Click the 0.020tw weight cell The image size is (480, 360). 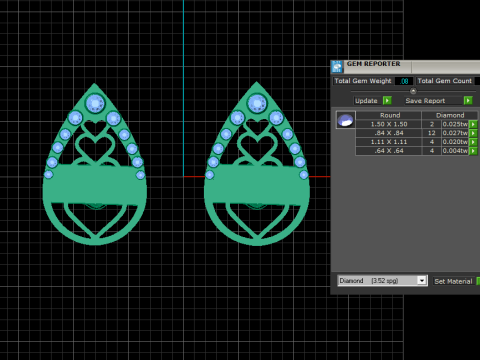click(455, 142)
